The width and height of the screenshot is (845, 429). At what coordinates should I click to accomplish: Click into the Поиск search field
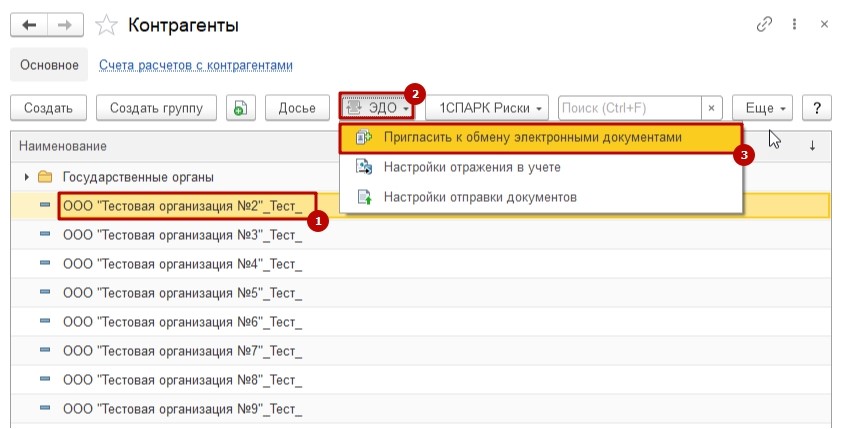(x=628, y=108)
